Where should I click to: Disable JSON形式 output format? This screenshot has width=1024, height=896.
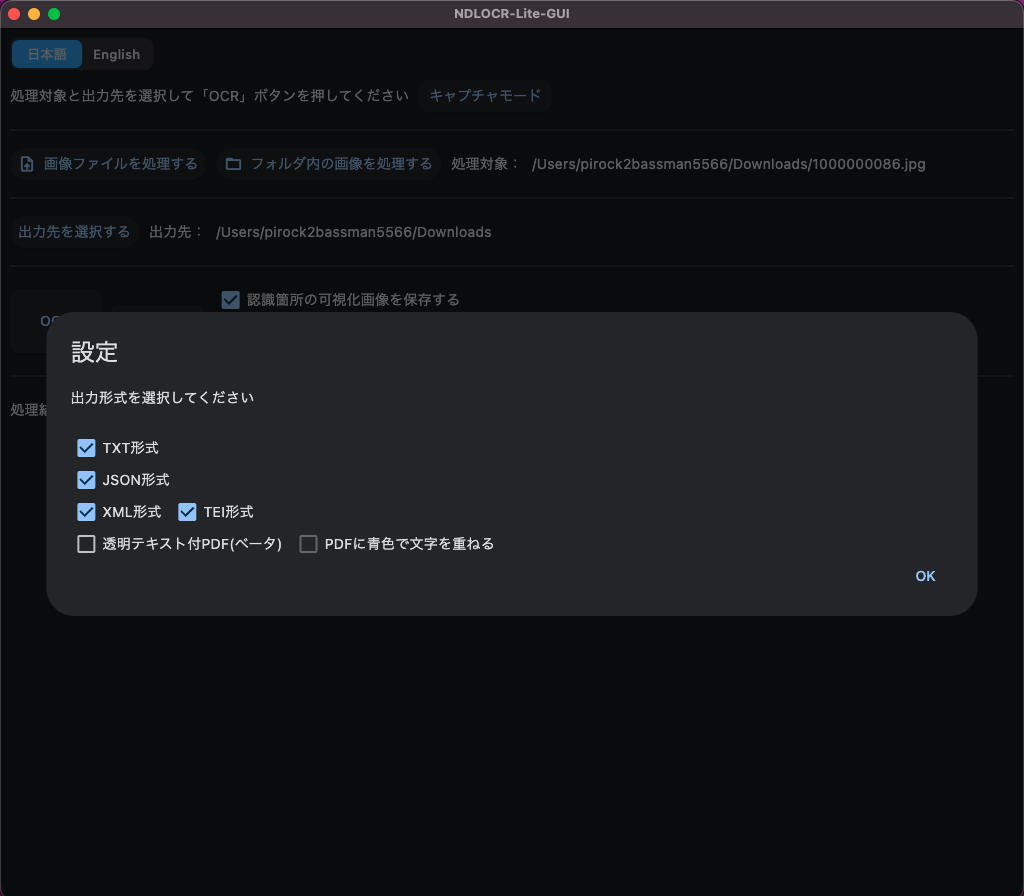[x=87, y=480]
